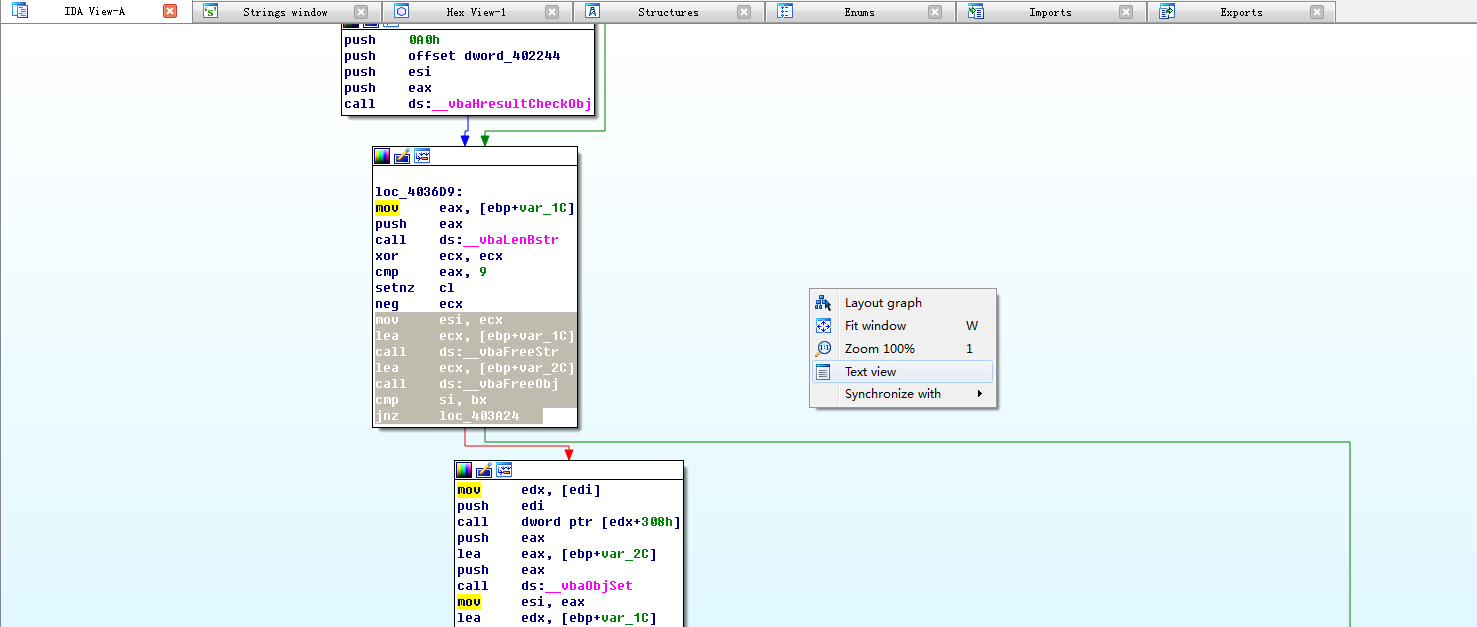Open the Imports tab
Image resolution: width=1477 pixels, height=627 pixels.
1050,12
